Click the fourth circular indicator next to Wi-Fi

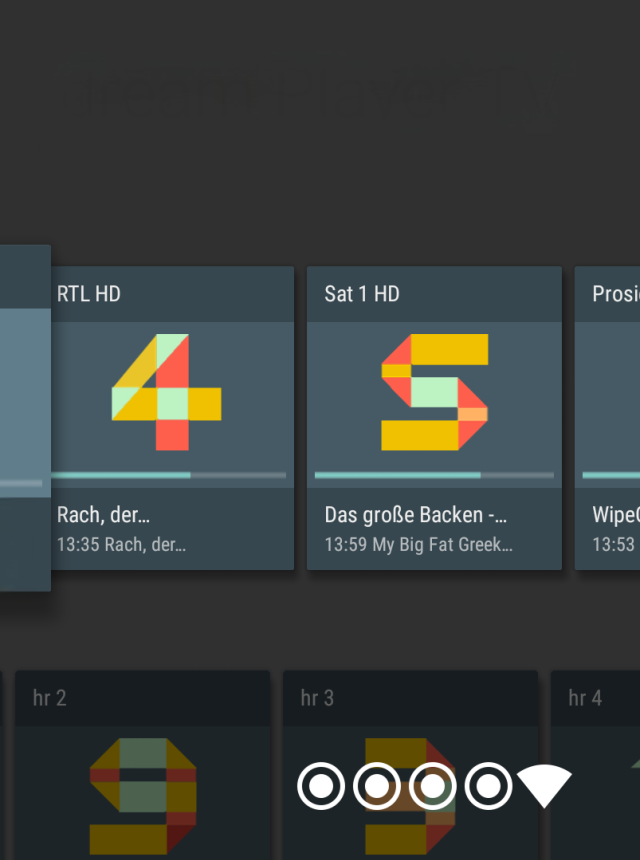click(488, 786)
